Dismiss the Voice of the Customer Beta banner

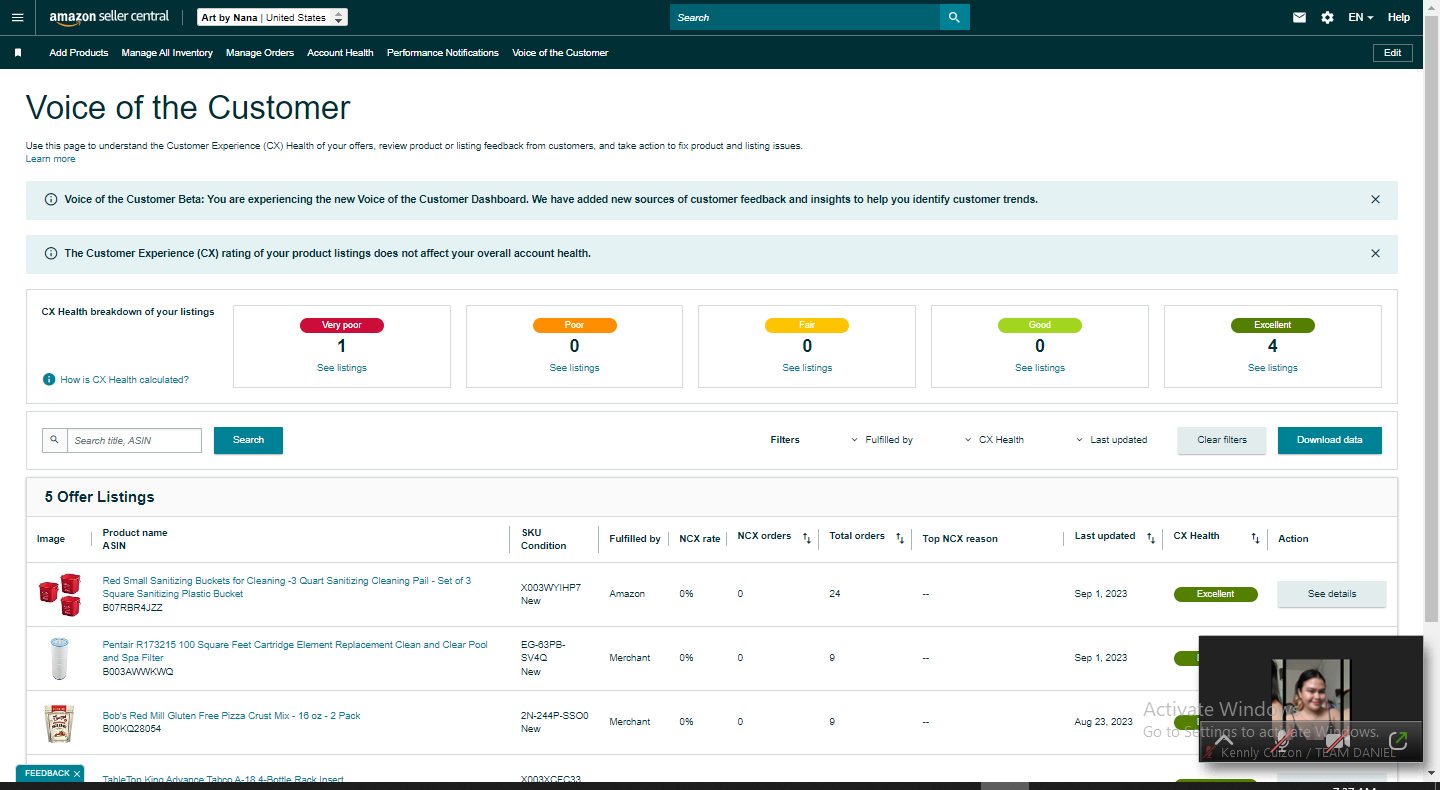point(1375,200)
